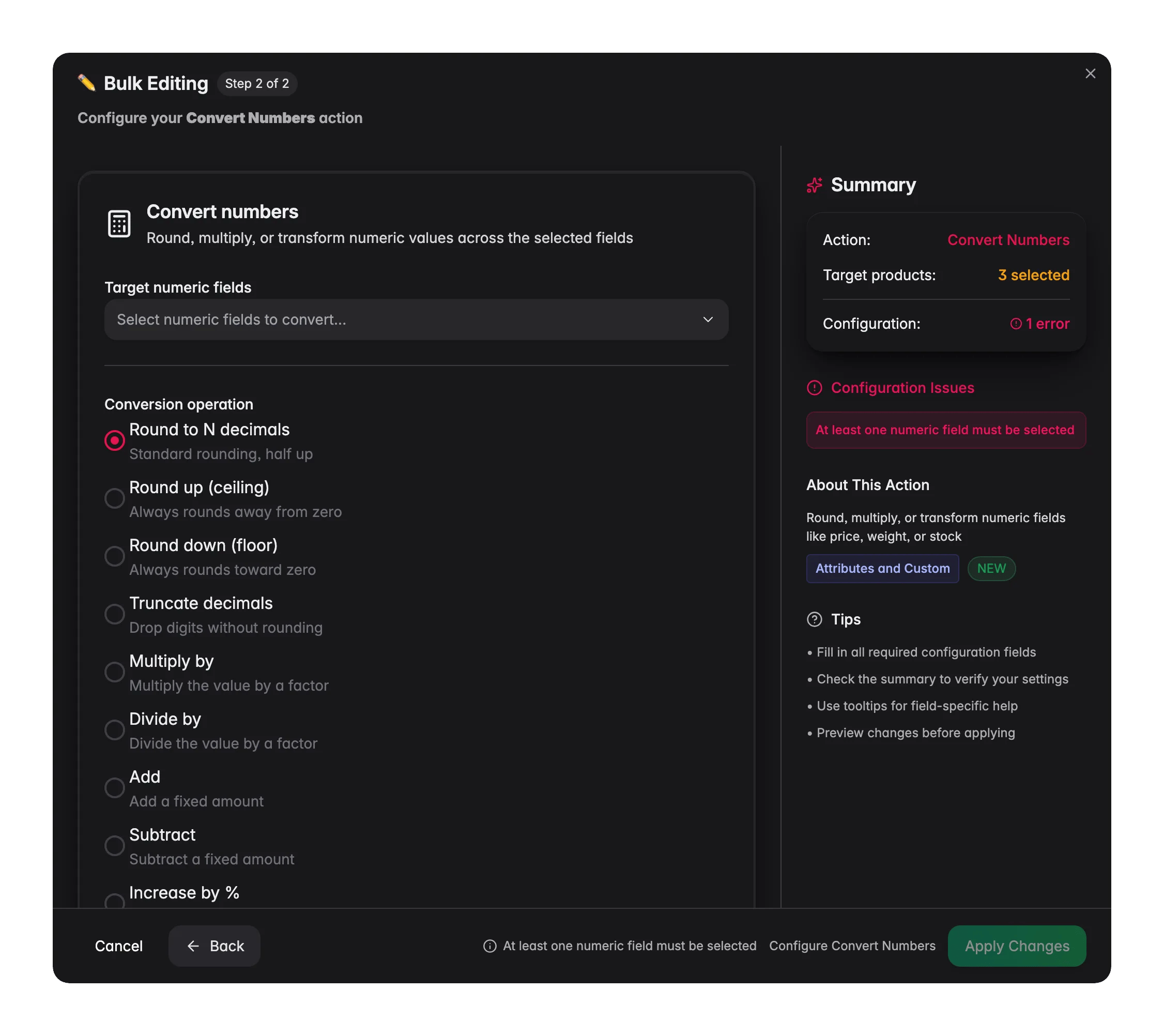Click the tip Preview changes before applying
This screenshot has width=1164, height=1036.
[915, 733]
